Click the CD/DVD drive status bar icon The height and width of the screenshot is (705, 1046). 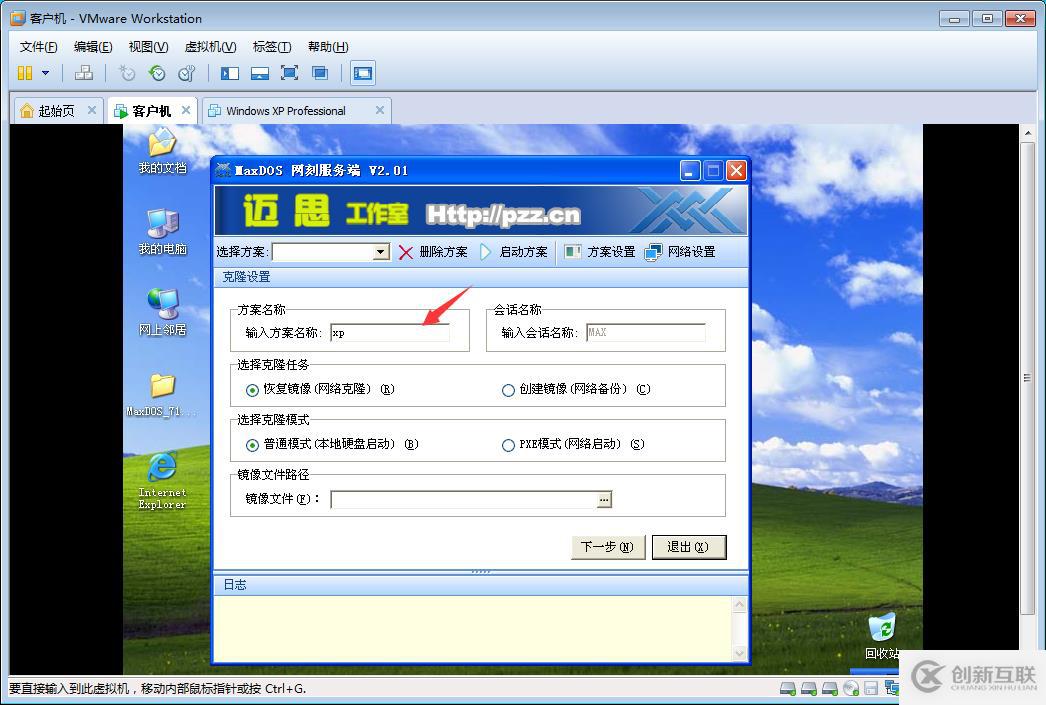coord(851,688)
